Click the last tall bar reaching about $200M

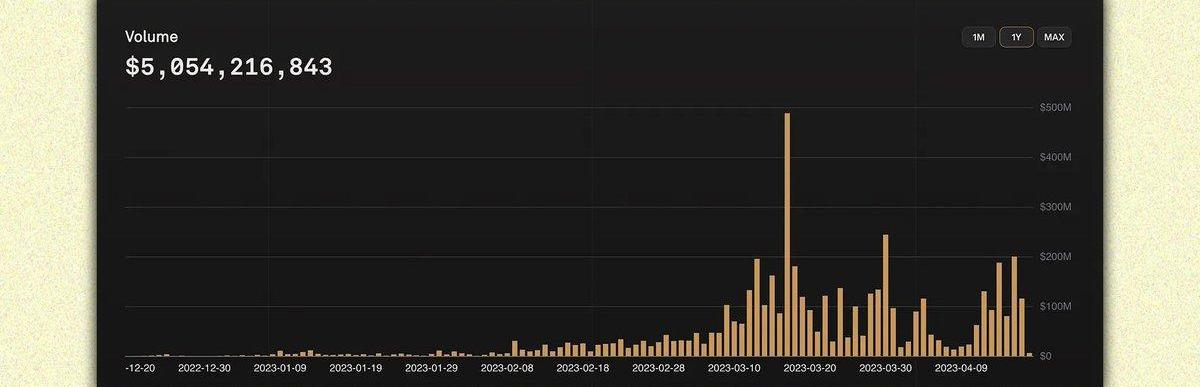(1014, 306)
